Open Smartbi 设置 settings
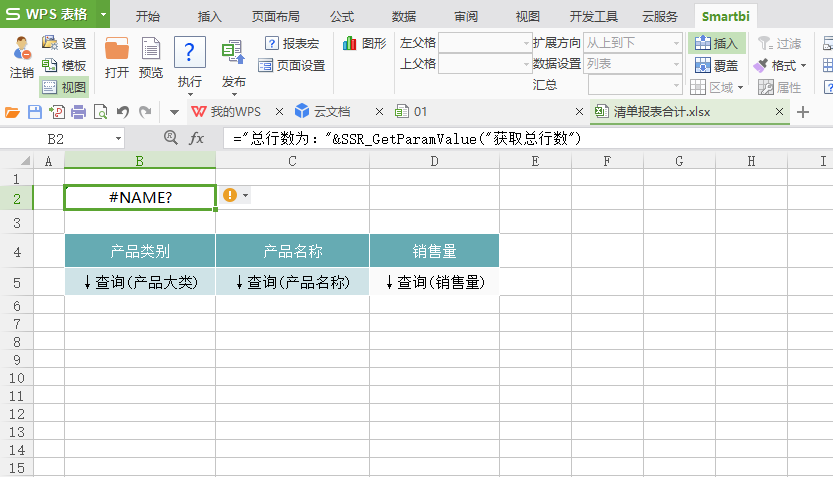The width and height of the screenshot is (833, 477). 64,43
